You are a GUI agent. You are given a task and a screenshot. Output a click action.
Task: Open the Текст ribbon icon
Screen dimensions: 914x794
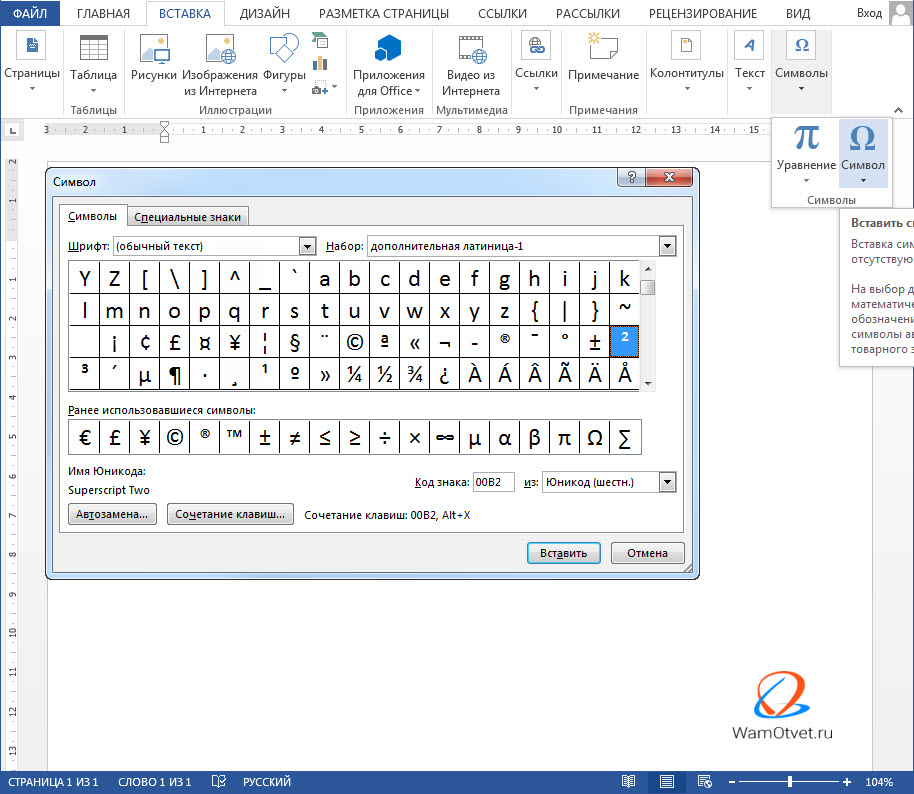click(x=749, y=45)
